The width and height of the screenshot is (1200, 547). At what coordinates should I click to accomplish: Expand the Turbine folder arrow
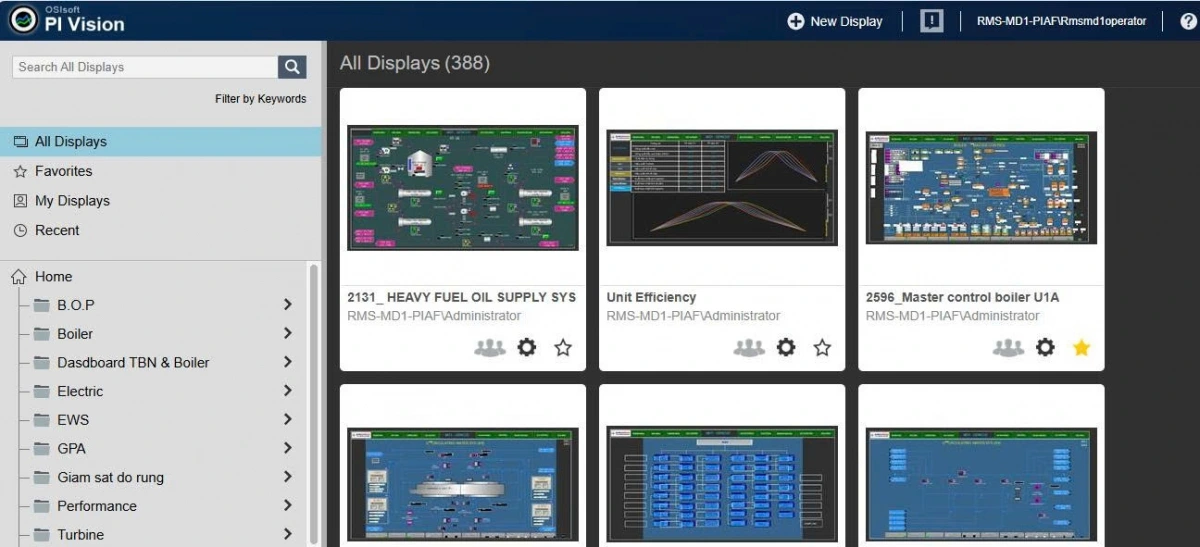(288, 535)
